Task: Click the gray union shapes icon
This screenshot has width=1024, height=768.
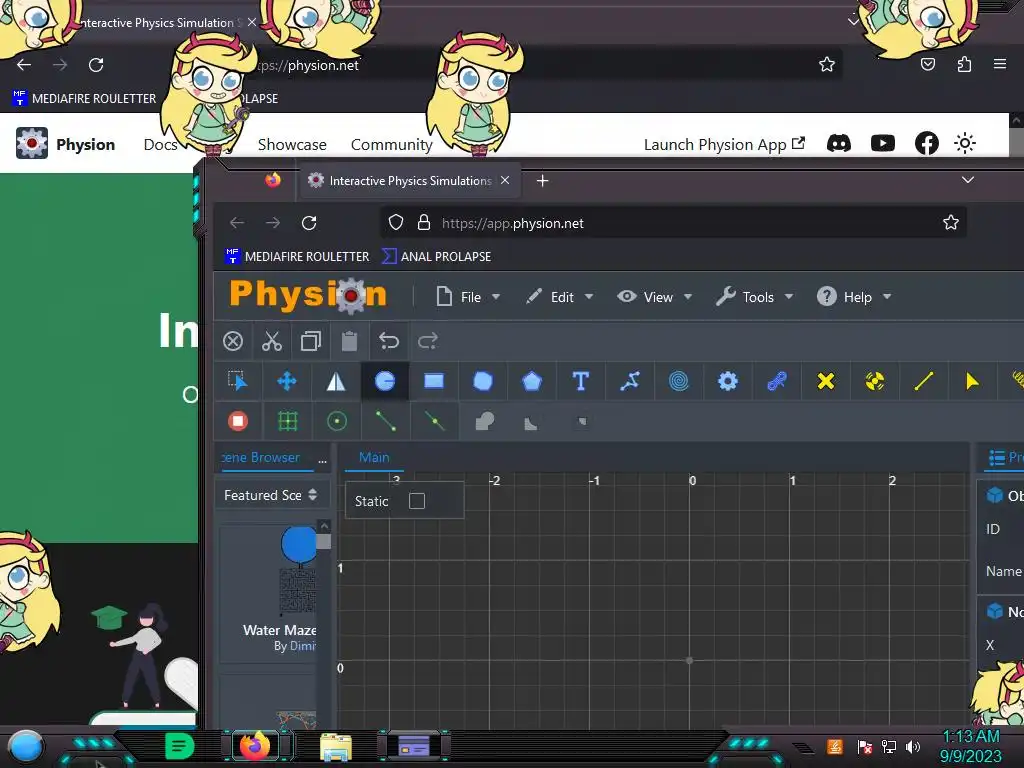Action: coord(485,421)
